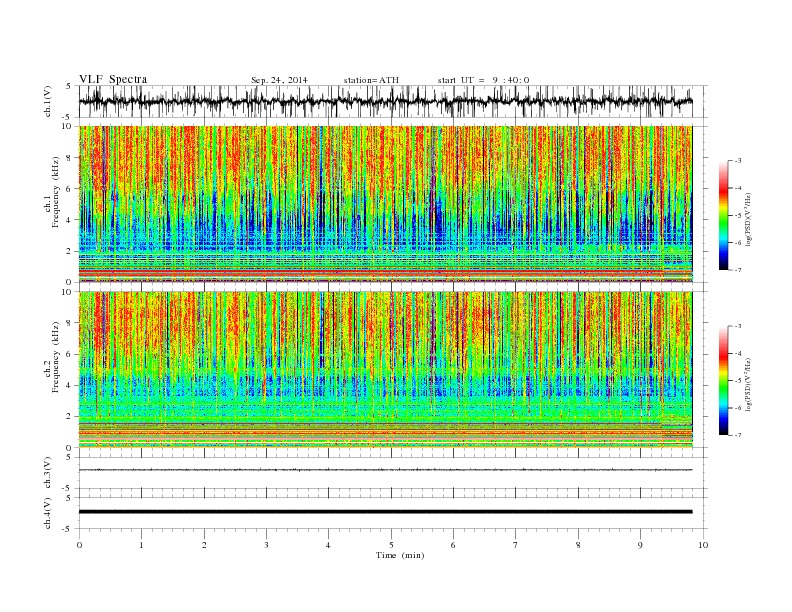The width and height of the screenshot is (792, 612).
Task: Click the time axis tick label "7"
Action: [x=516, y=545]
